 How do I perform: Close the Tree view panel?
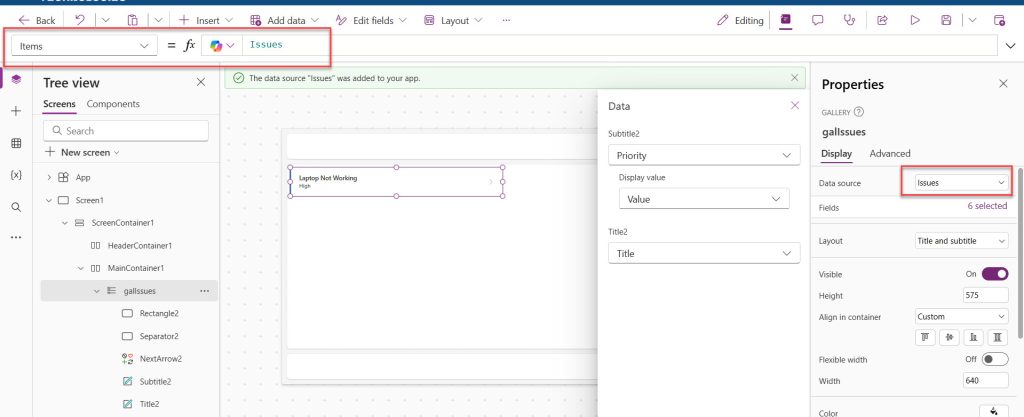(201, 82)
